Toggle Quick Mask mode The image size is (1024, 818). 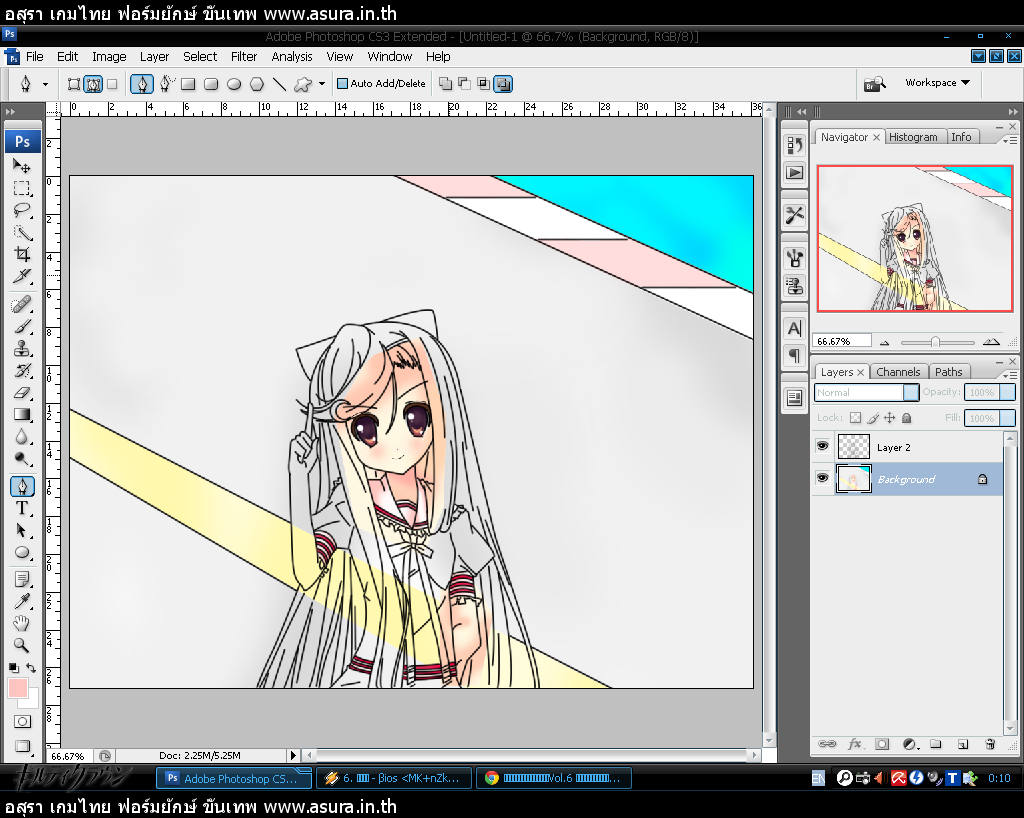(22, 721)
